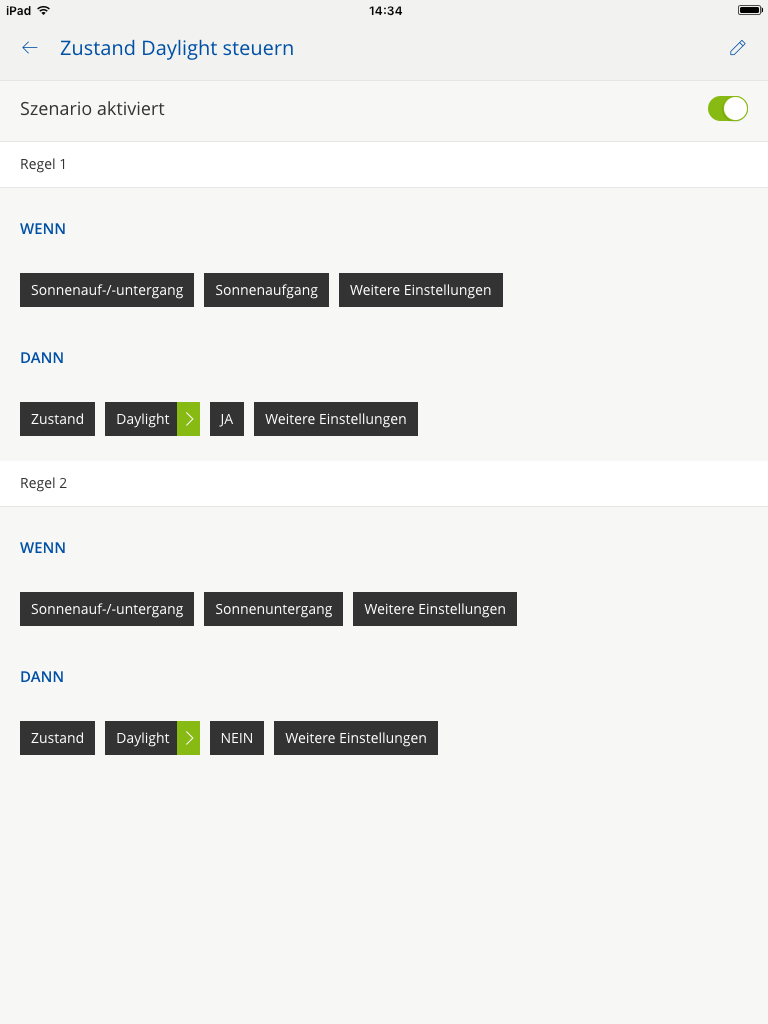Click the NEIN value chip
Screen dimensions: 768x1024
click(x=237, y=738)
